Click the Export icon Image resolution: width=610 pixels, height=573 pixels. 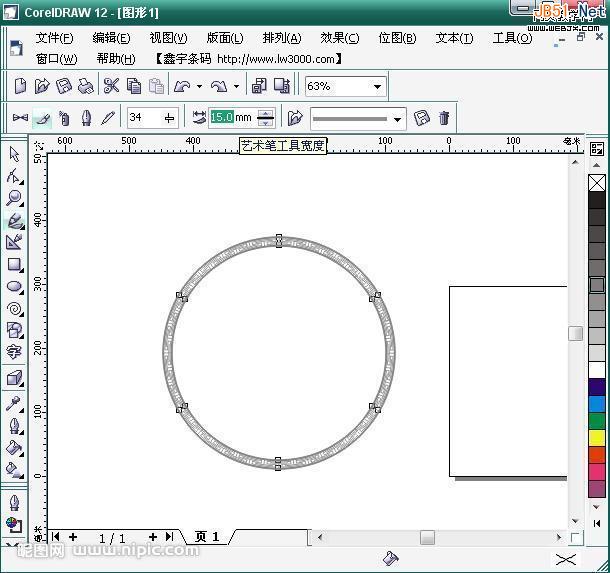click(x=282, y=86)
